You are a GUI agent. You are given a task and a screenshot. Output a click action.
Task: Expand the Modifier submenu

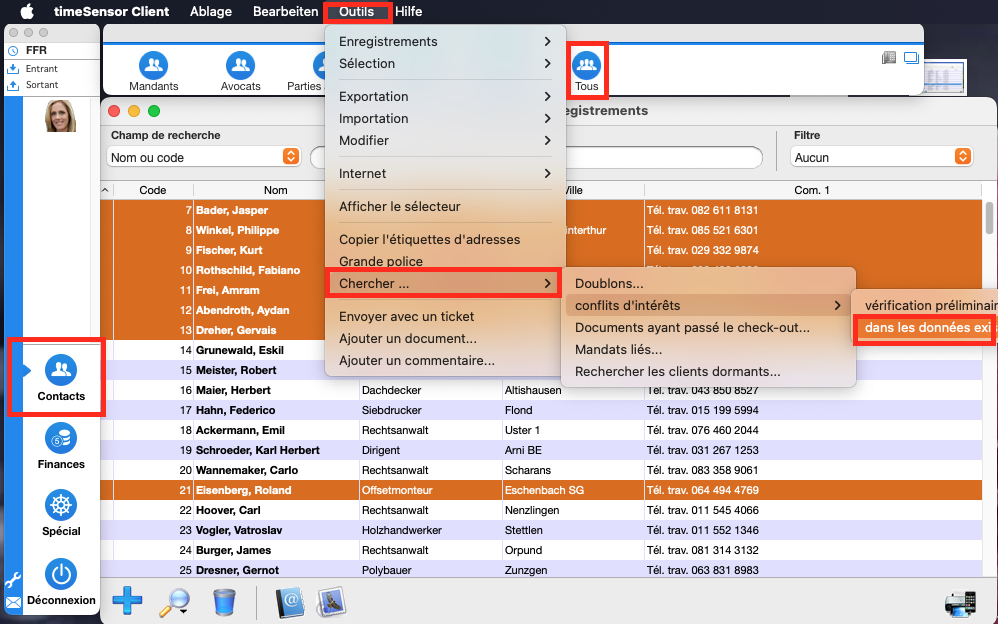[445, 141]
